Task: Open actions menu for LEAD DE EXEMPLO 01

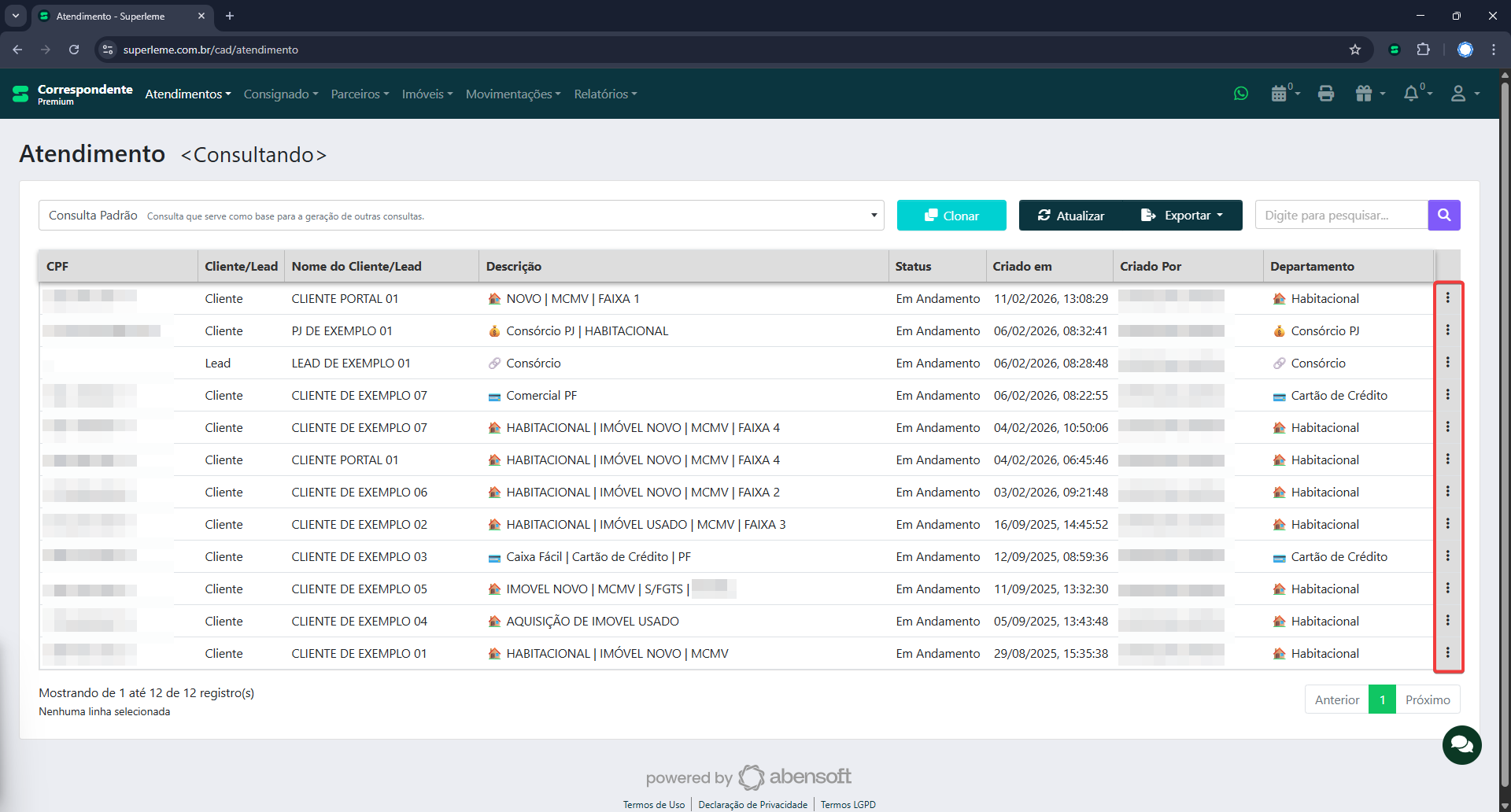Action: [1447, 363]
